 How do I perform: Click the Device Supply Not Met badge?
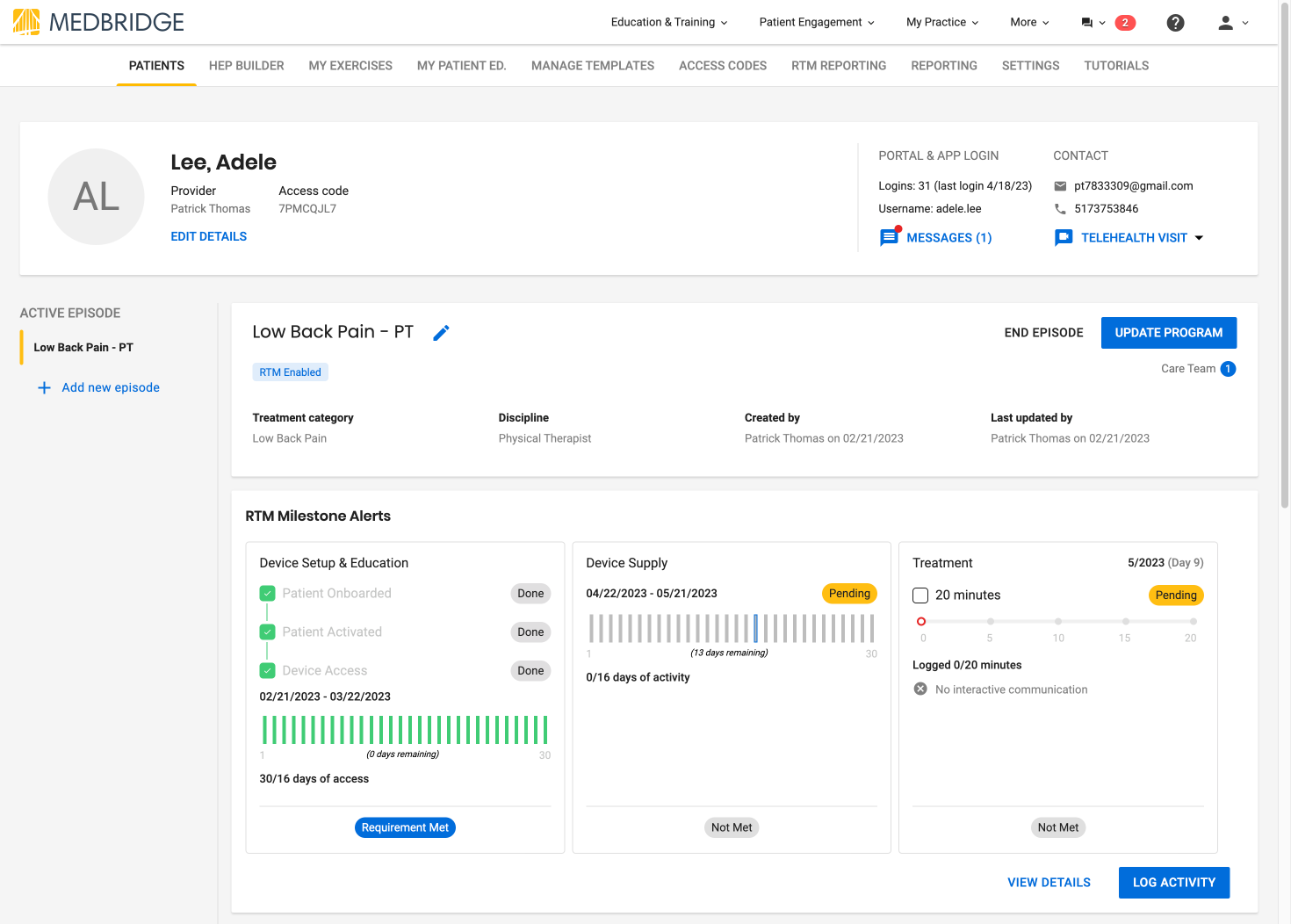[732, 827]
